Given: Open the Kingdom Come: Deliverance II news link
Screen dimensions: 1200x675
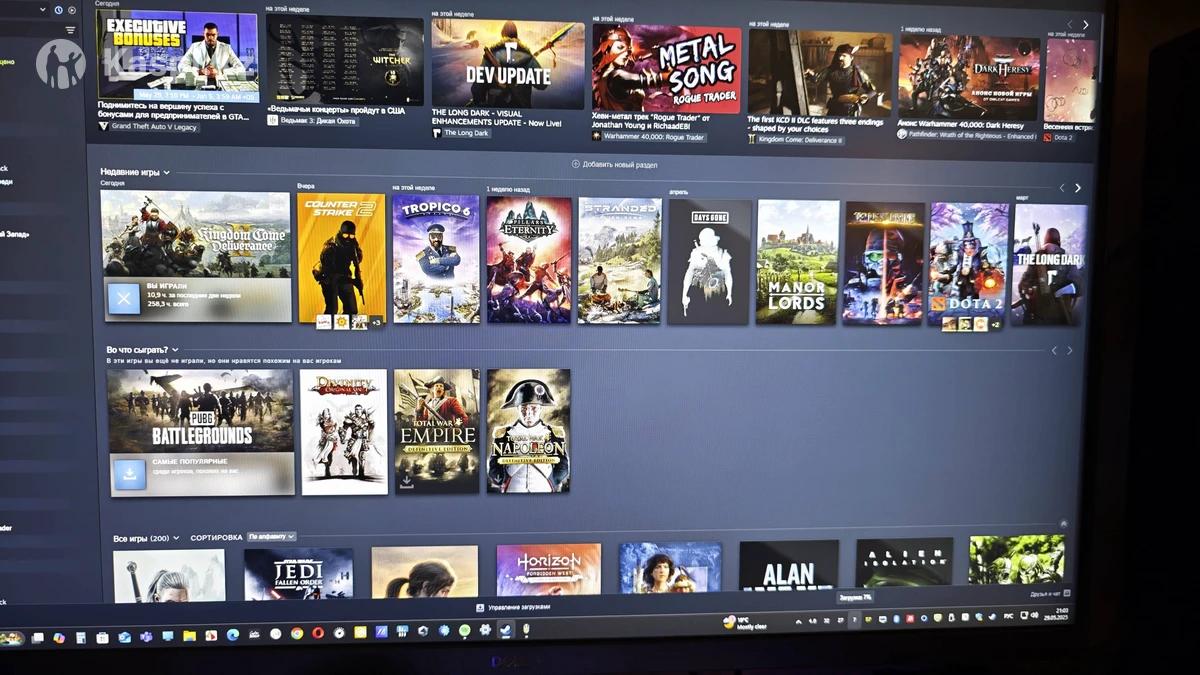Looking at the screenshot, I should point(801,141).
